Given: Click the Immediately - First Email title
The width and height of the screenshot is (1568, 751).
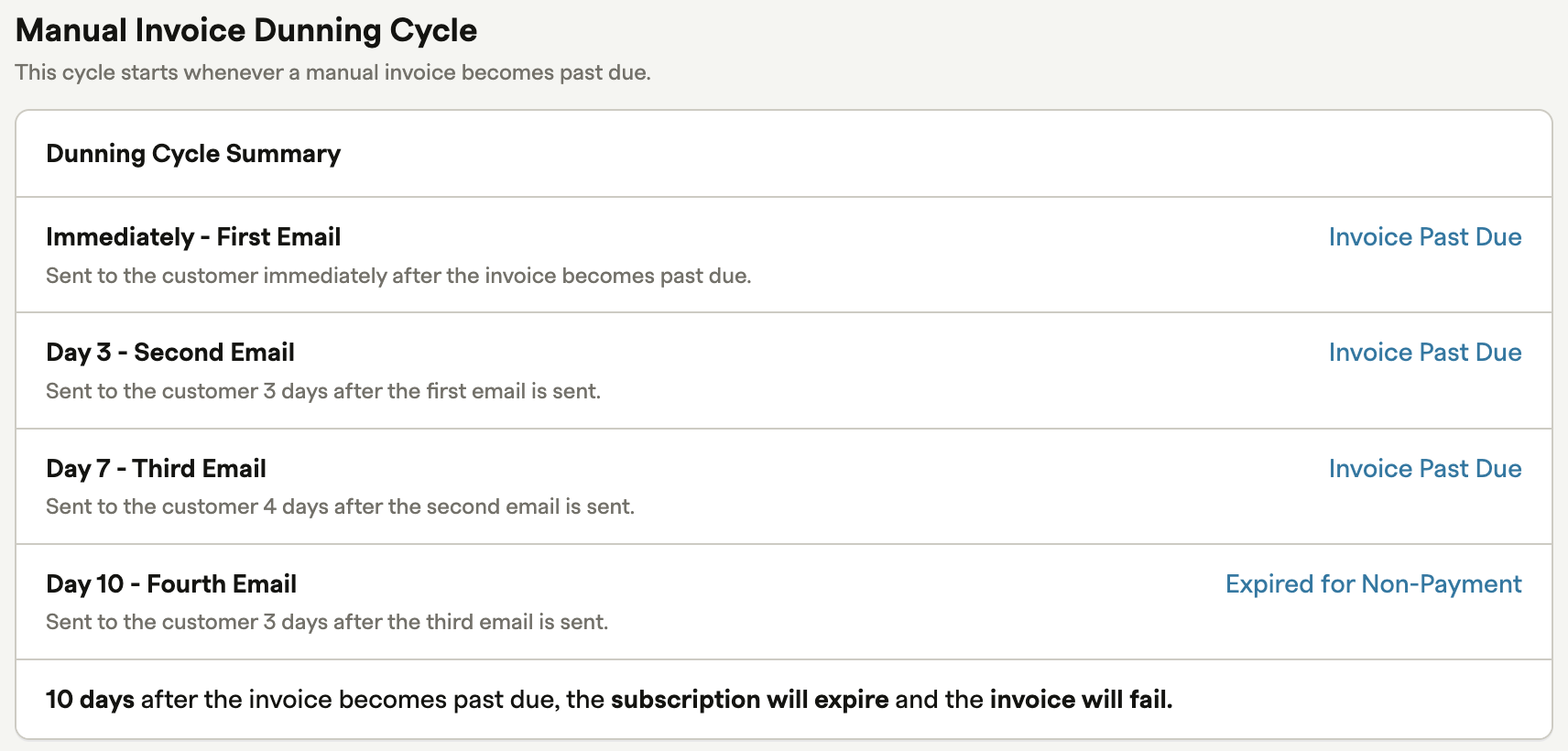Looking at the screenshot, I should click(193, 237).
